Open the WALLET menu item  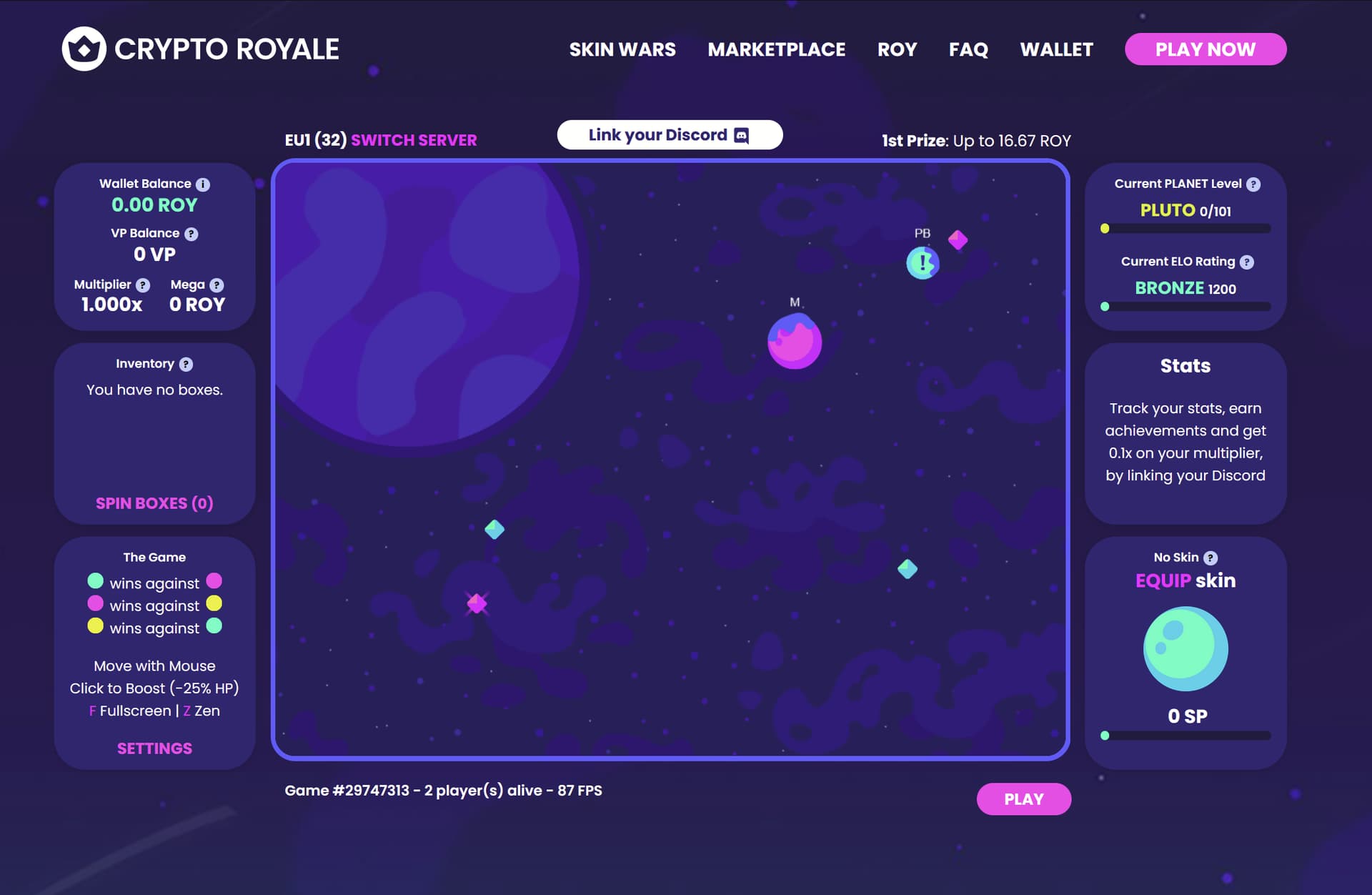pos(1056,49)
